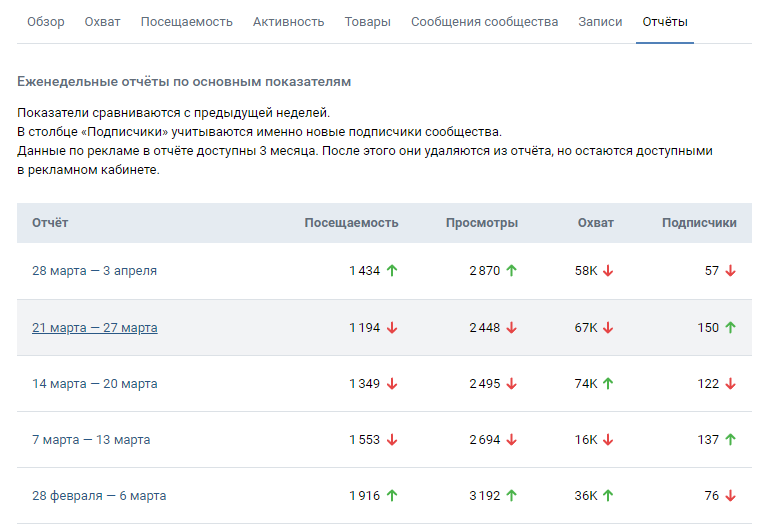Open report 14 марта — 20 марта

coord(95,384)
